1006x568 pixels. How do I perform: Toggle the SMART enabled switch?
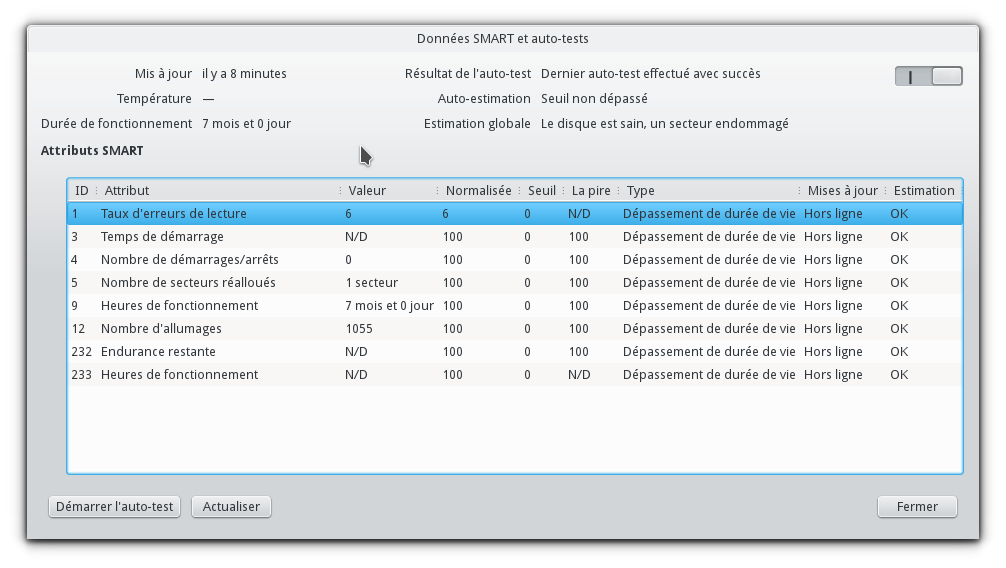click(928, 76)
